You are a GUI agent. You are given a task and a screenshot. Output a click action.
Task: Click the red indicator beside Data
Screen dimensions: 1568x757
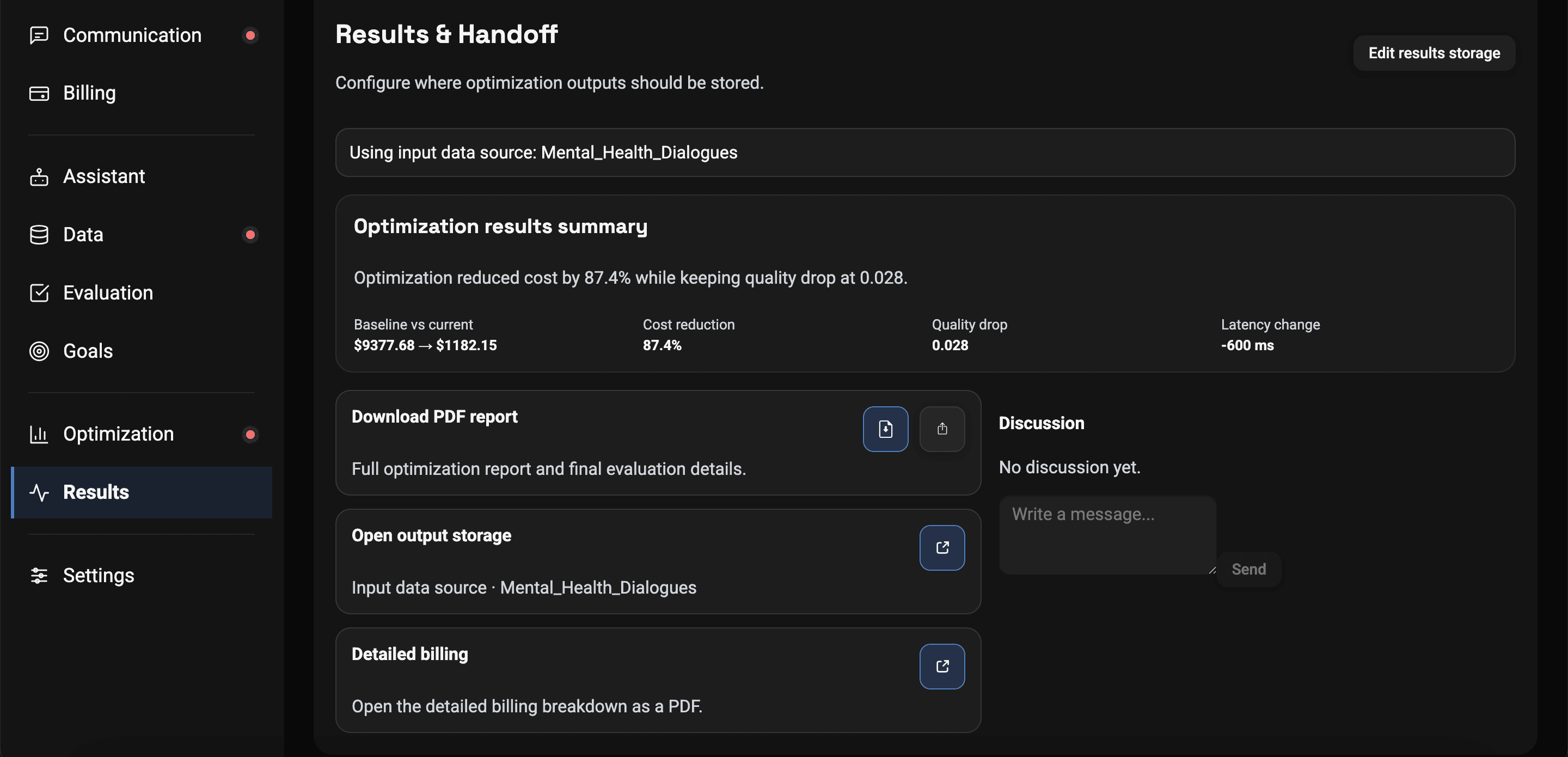coord(250,235)
